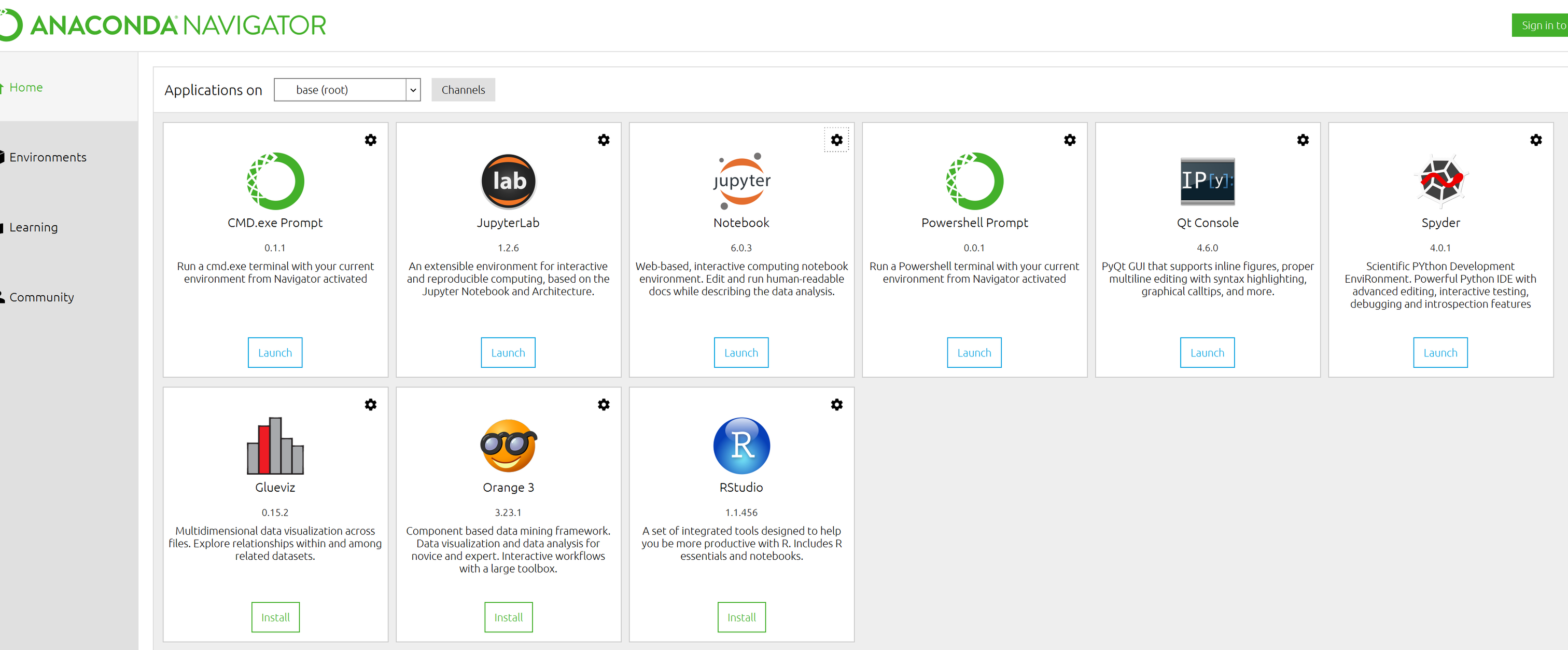Open RStudio tile gear options
This screenshot has height=650, width=1568.
(836, 405)
